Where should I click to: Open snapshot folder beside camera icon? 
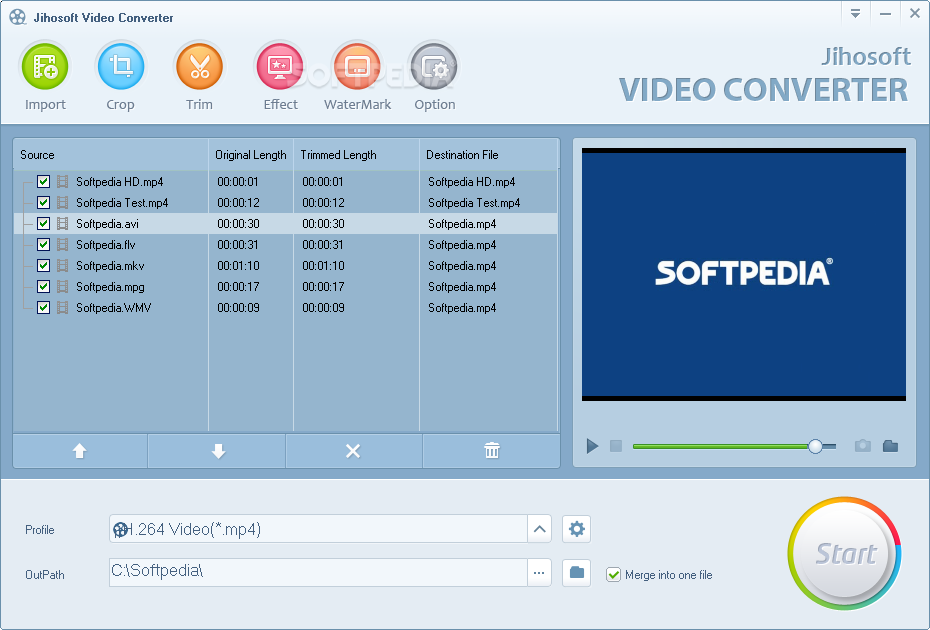coord(890,446)
